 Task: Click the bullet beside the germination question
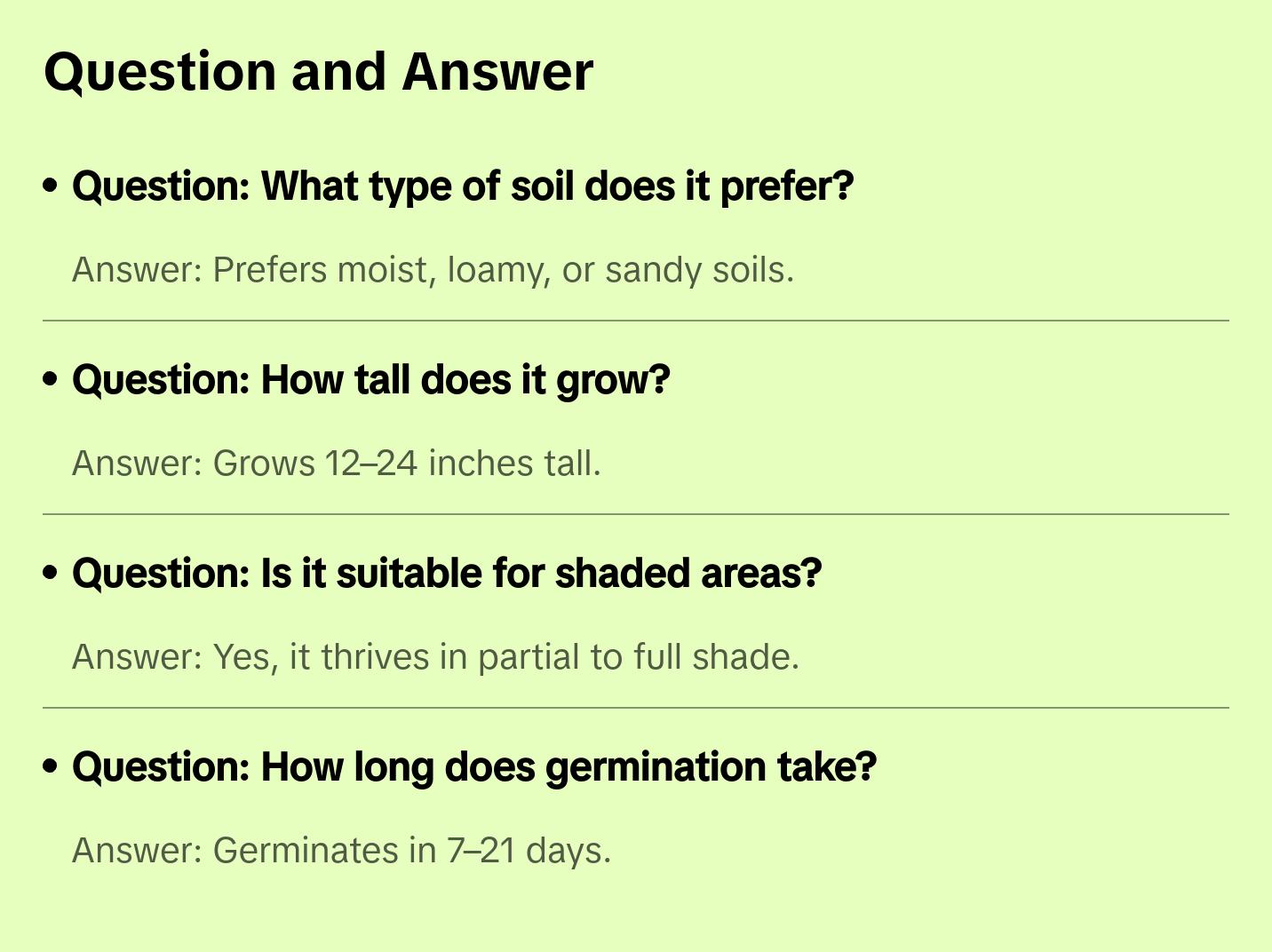pyautogui.click(x=51, y=766)
